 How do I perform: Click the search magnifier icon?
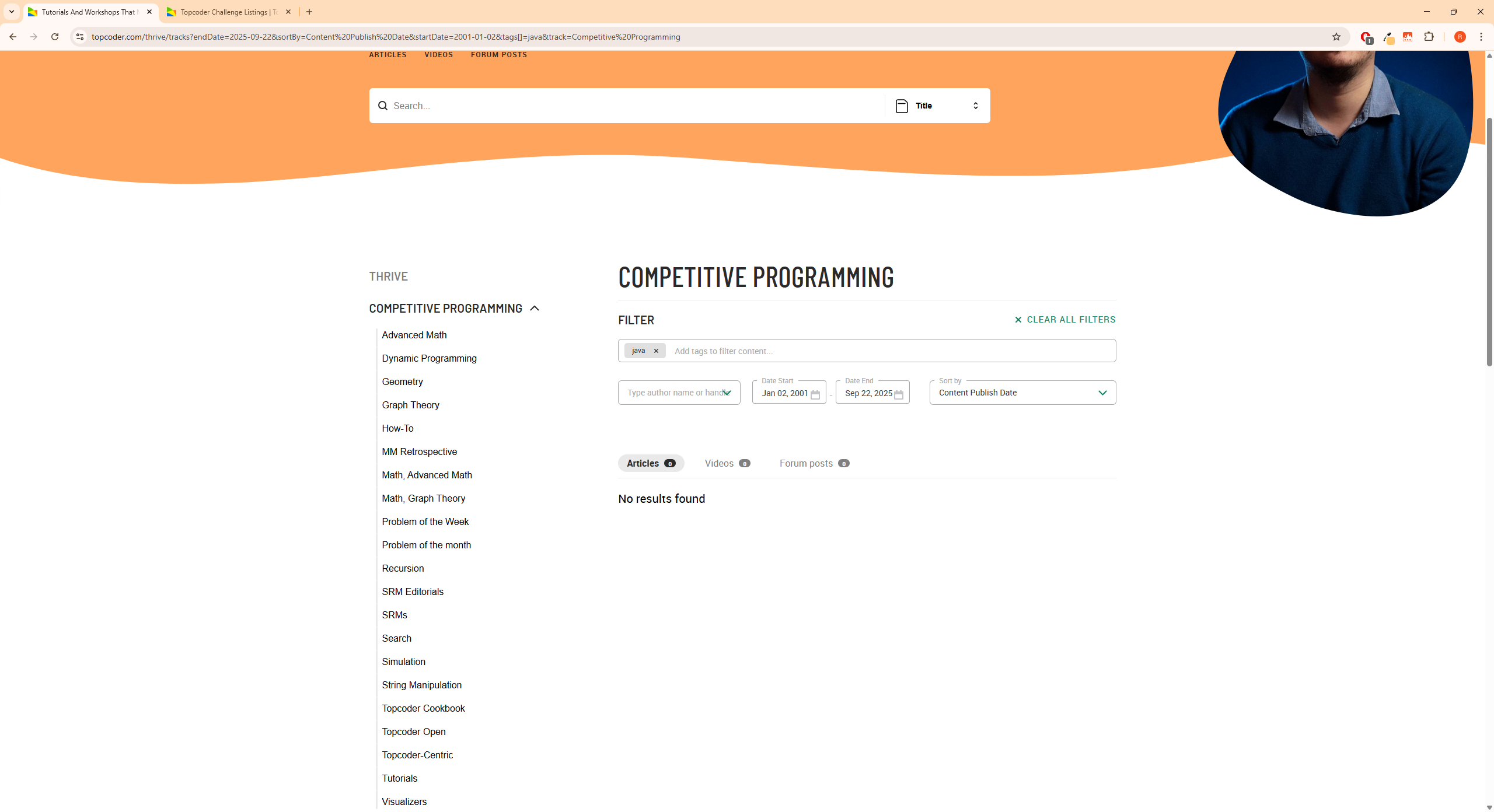[x=383, y=106]
